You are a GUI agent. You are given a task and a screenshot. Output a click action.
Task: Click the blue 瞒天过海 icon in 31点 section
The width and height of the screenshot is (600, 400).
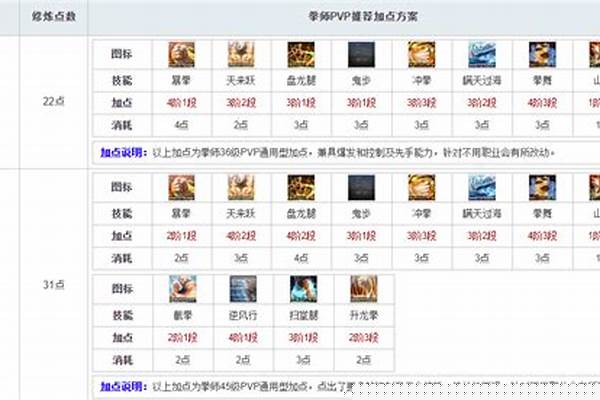pyautogui.click(x=482, y=188)
